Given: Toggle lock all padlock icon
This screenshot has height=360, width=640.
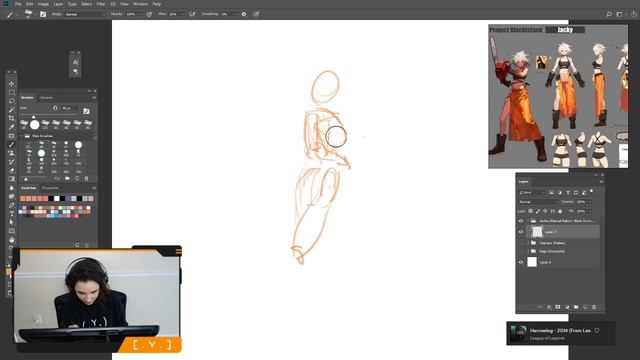Looking at the screenshot, I should [x=560, y=211].
